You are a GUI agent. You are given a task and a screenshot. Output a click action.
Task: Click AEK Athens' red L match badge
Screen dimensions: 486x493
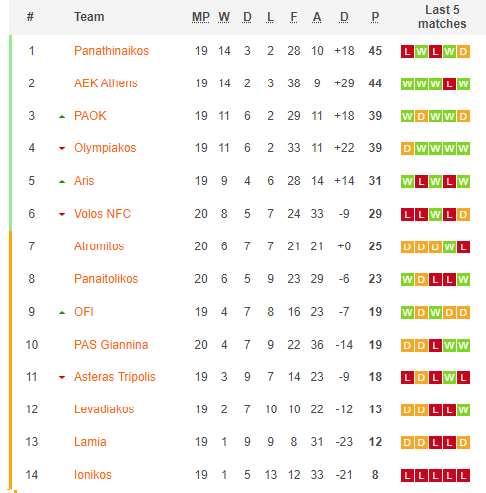pos(449,84)
